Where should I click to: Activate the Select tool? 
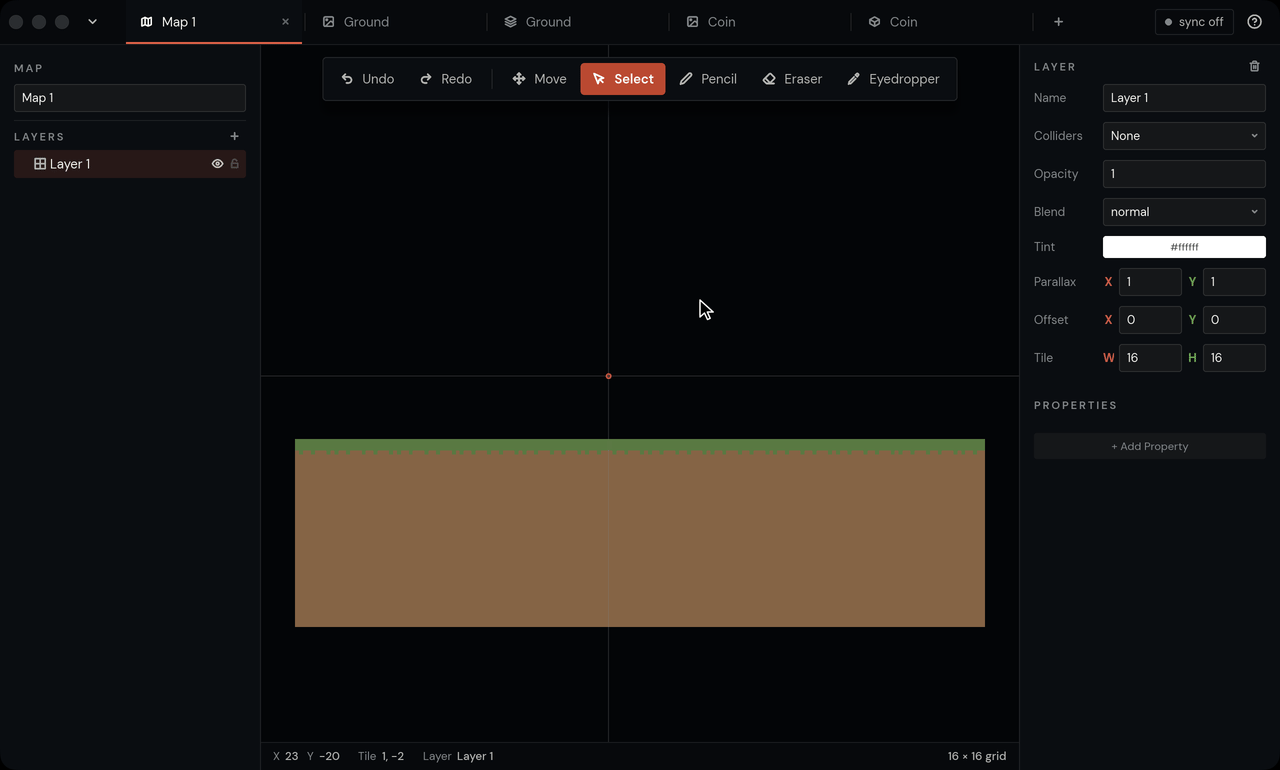click(623, 79)
